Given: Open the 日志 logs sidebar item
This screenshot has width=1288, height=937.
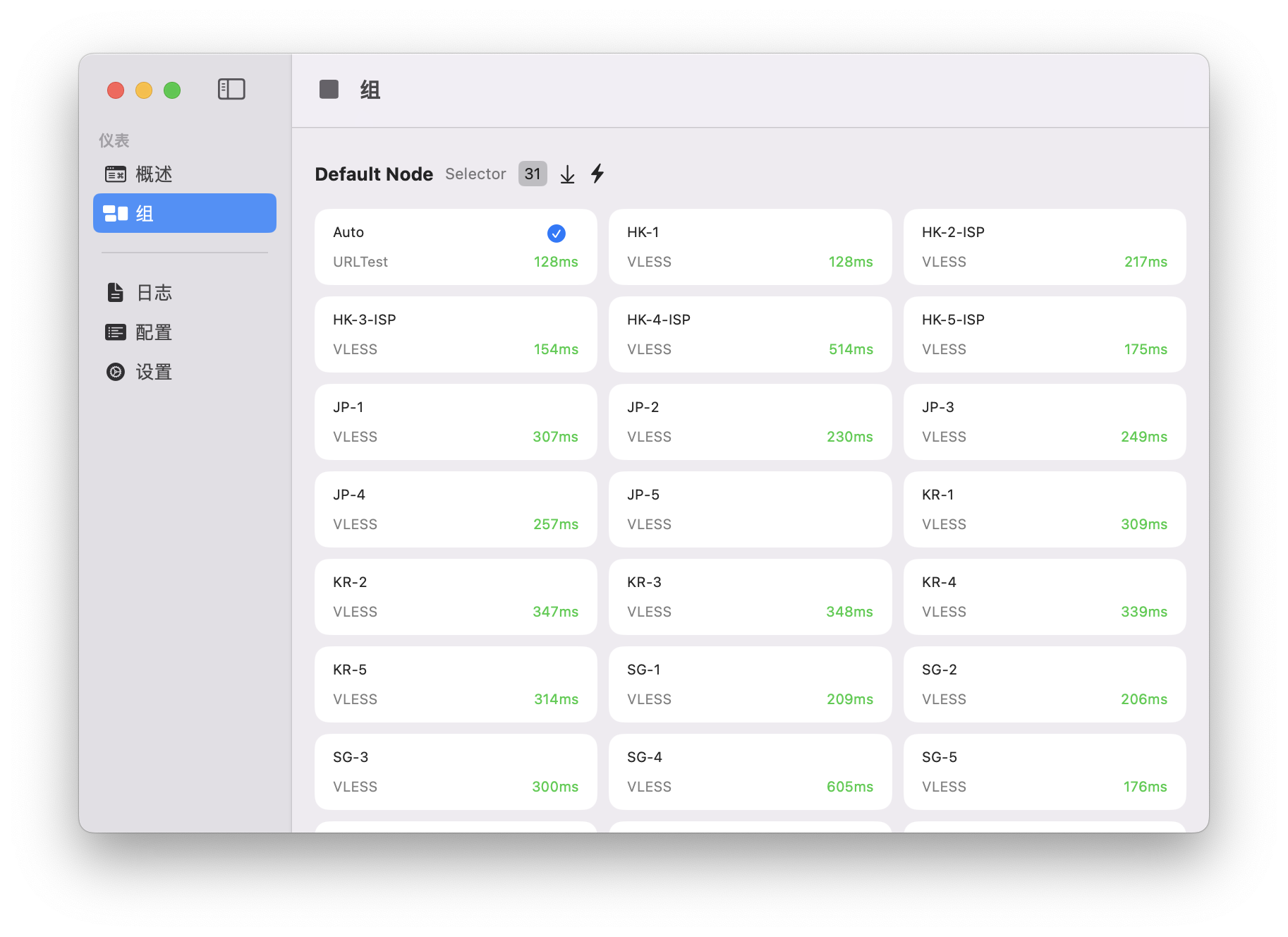Looking at the screenshot, I should coord(185,293).
